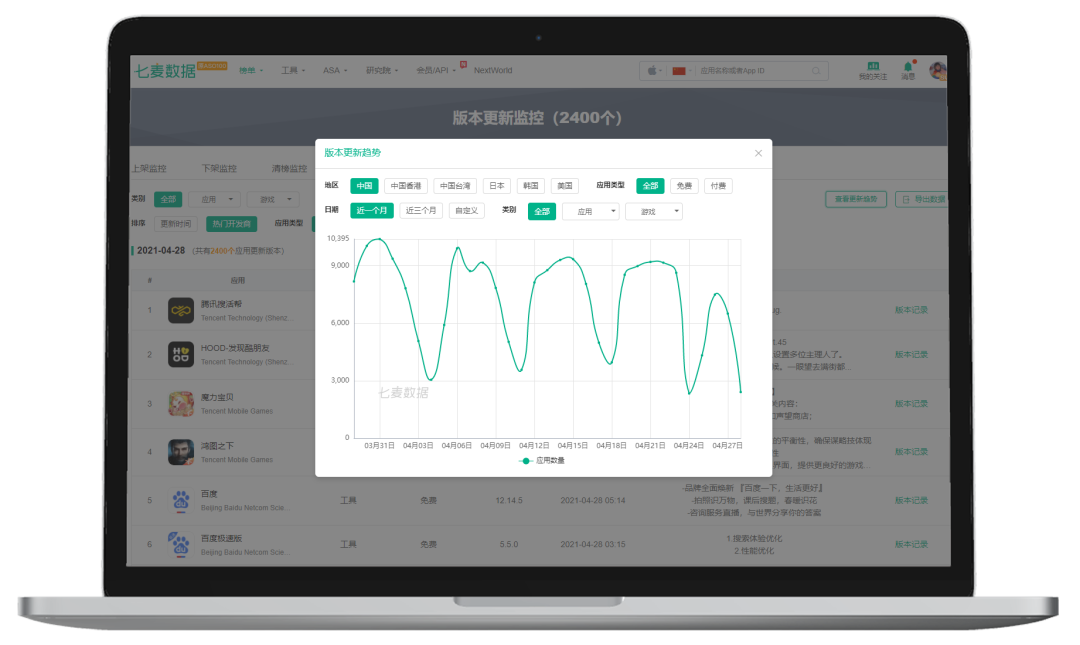
Task: Open the user avatar profile
Action: tap(937, 70)
